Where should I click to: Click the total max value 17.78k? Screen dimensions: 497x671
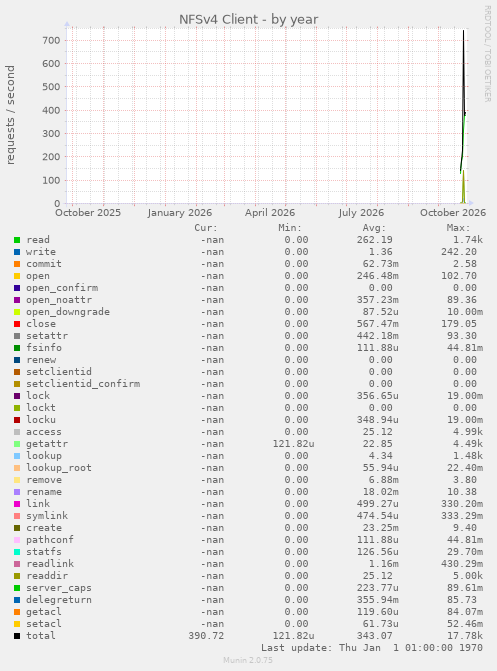(465, 636)
